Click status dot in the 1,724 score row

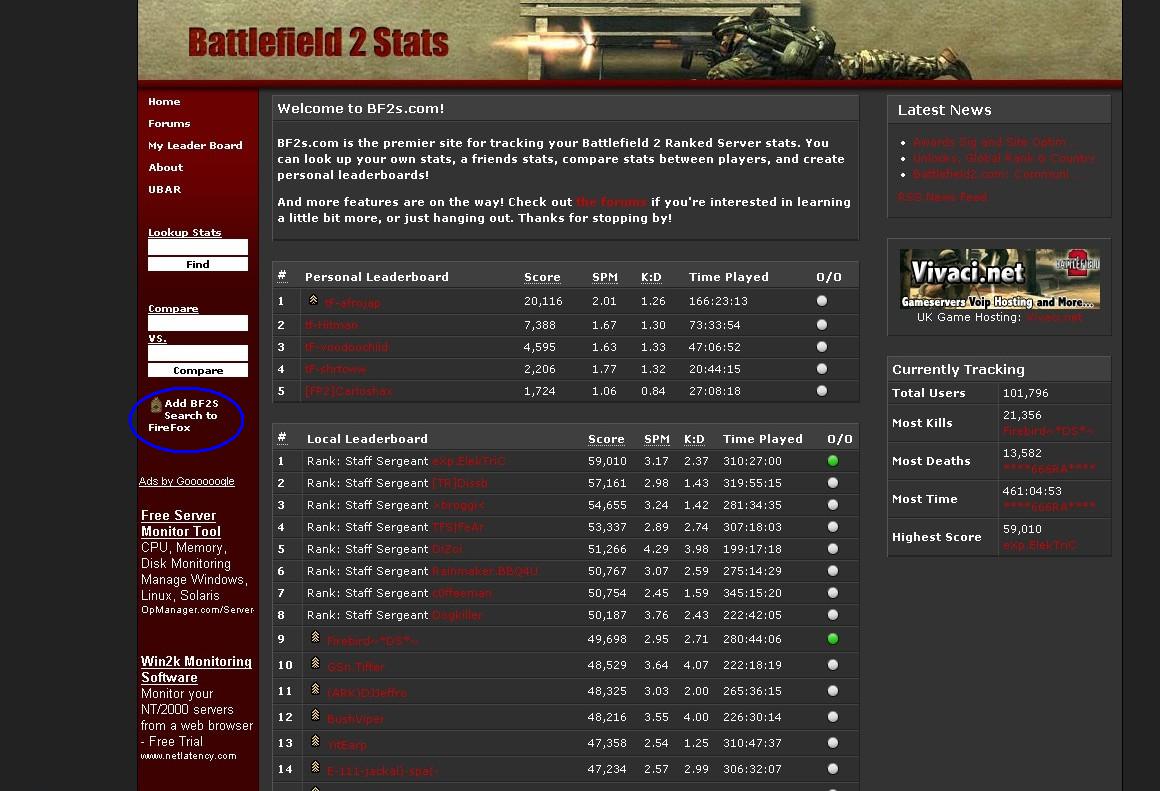822,391
